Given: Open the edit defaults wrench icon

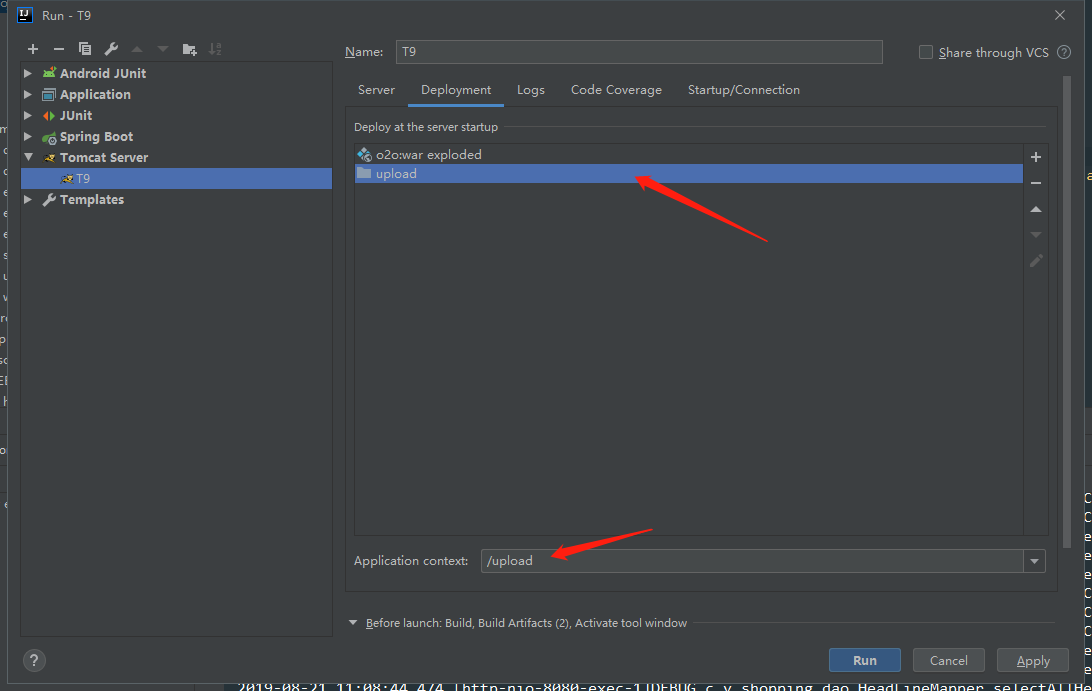Looking at the screenshot, I should 111,49.
